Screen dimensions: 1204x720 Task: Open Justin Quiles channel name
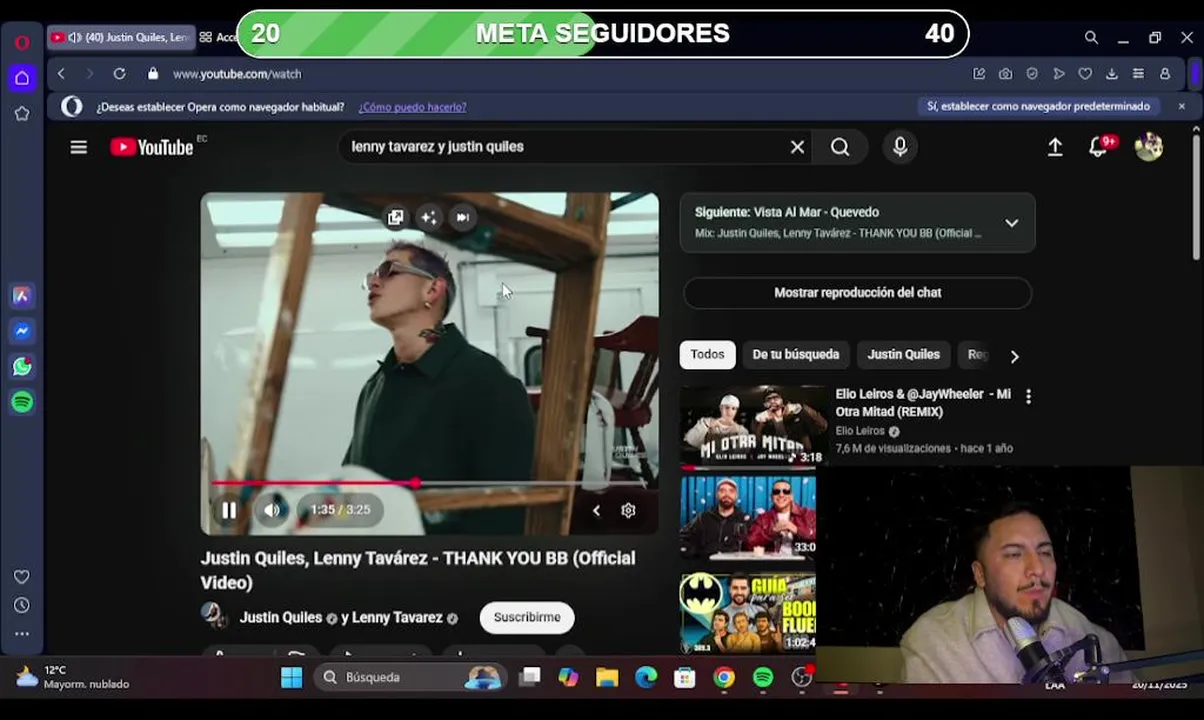(281, 618)
